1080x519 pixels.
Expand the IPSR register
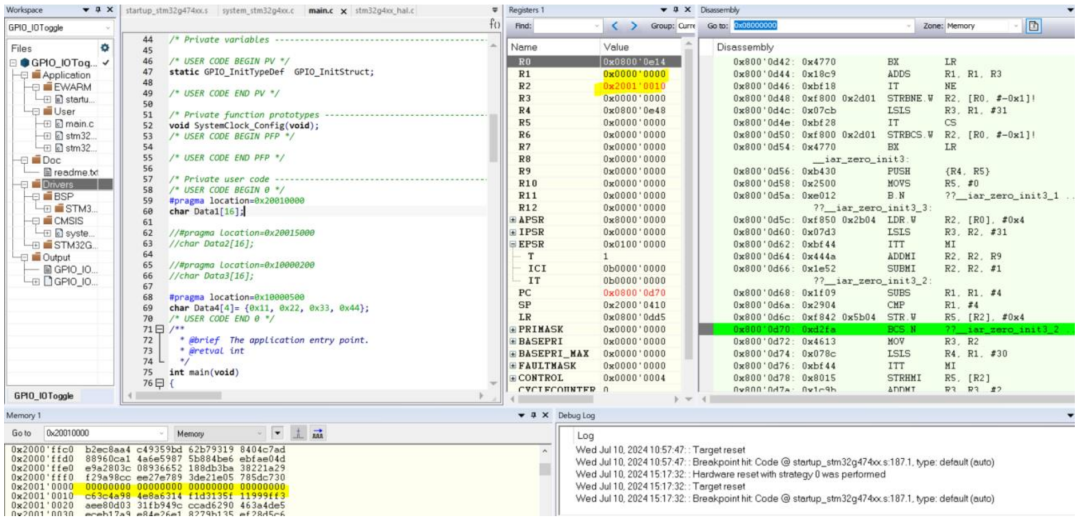[x=512, y=232]
